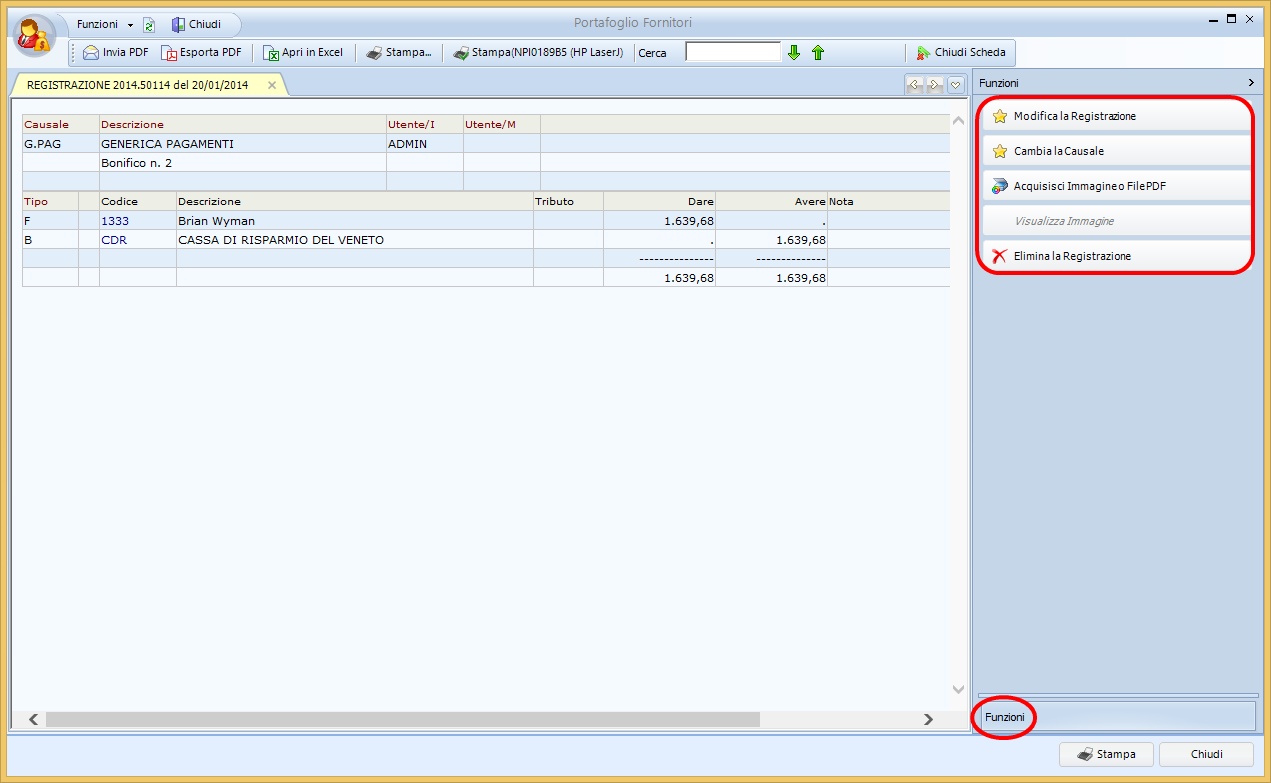Screen dimensions: 1271x783
Task: Click into the Cerca search field
Action: click(732, 52)
